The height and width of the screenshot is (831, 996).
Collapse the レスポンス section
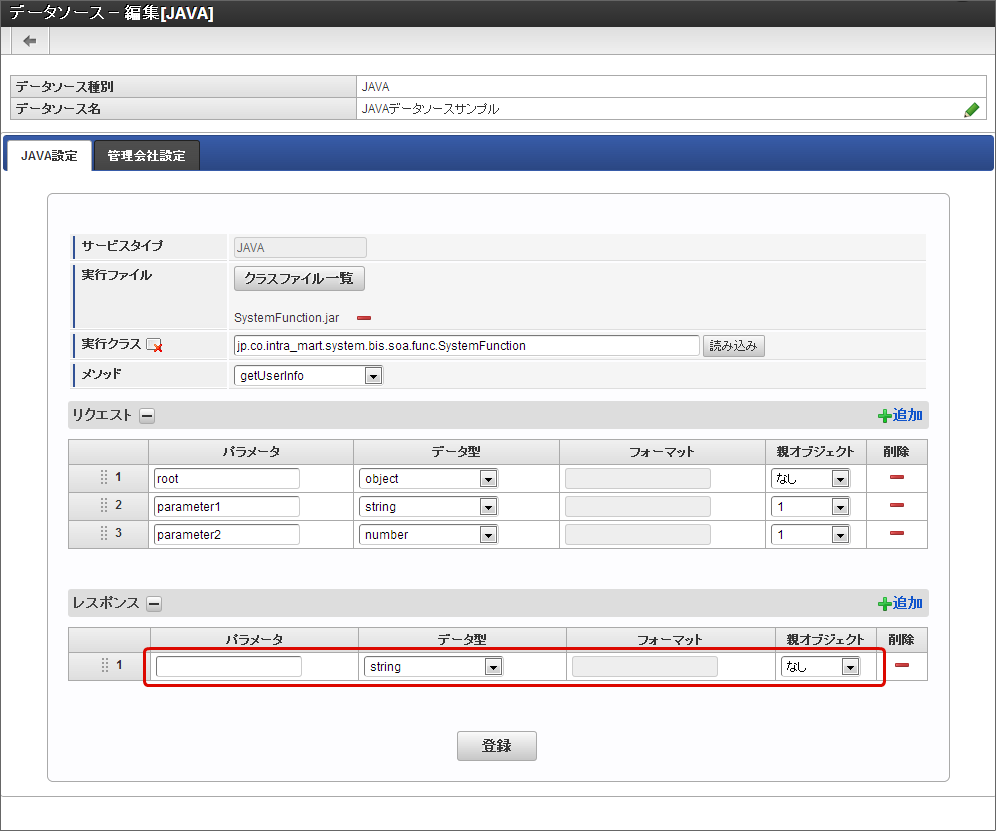(154, 603)
